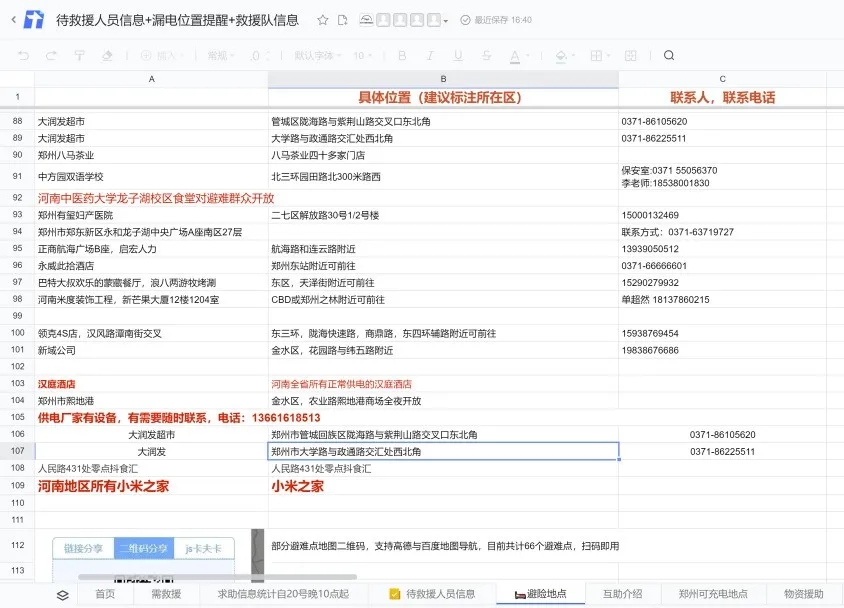Viewport: 844px width, 608px height.
Task: Select cell 郑州八马茶业
Action: [151, 155]
